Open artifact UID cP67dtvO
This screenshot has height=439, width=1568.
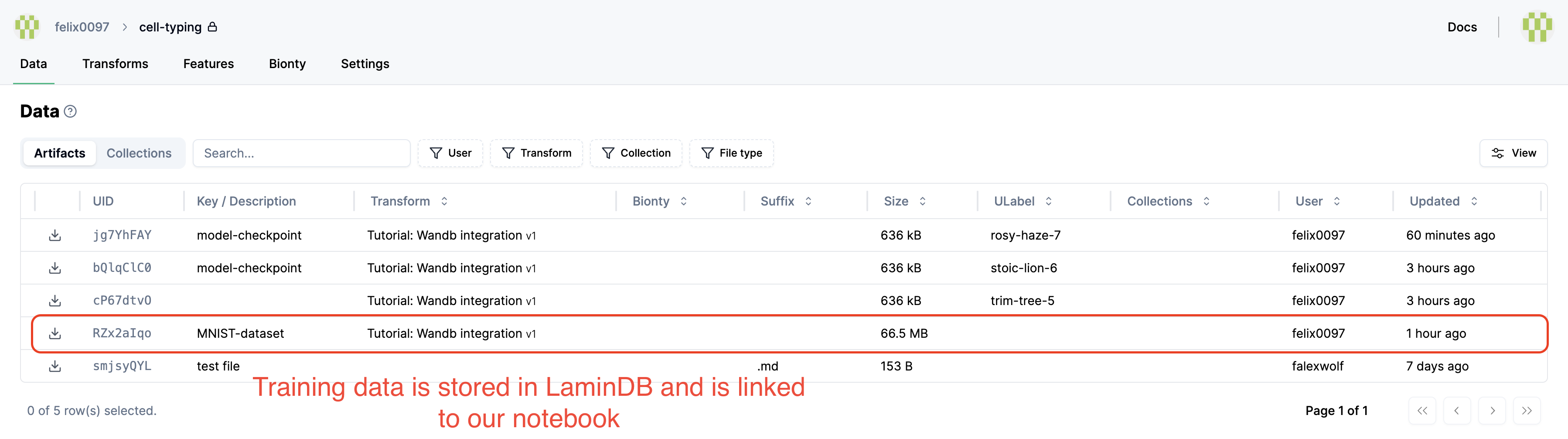[x=122, y=301]
